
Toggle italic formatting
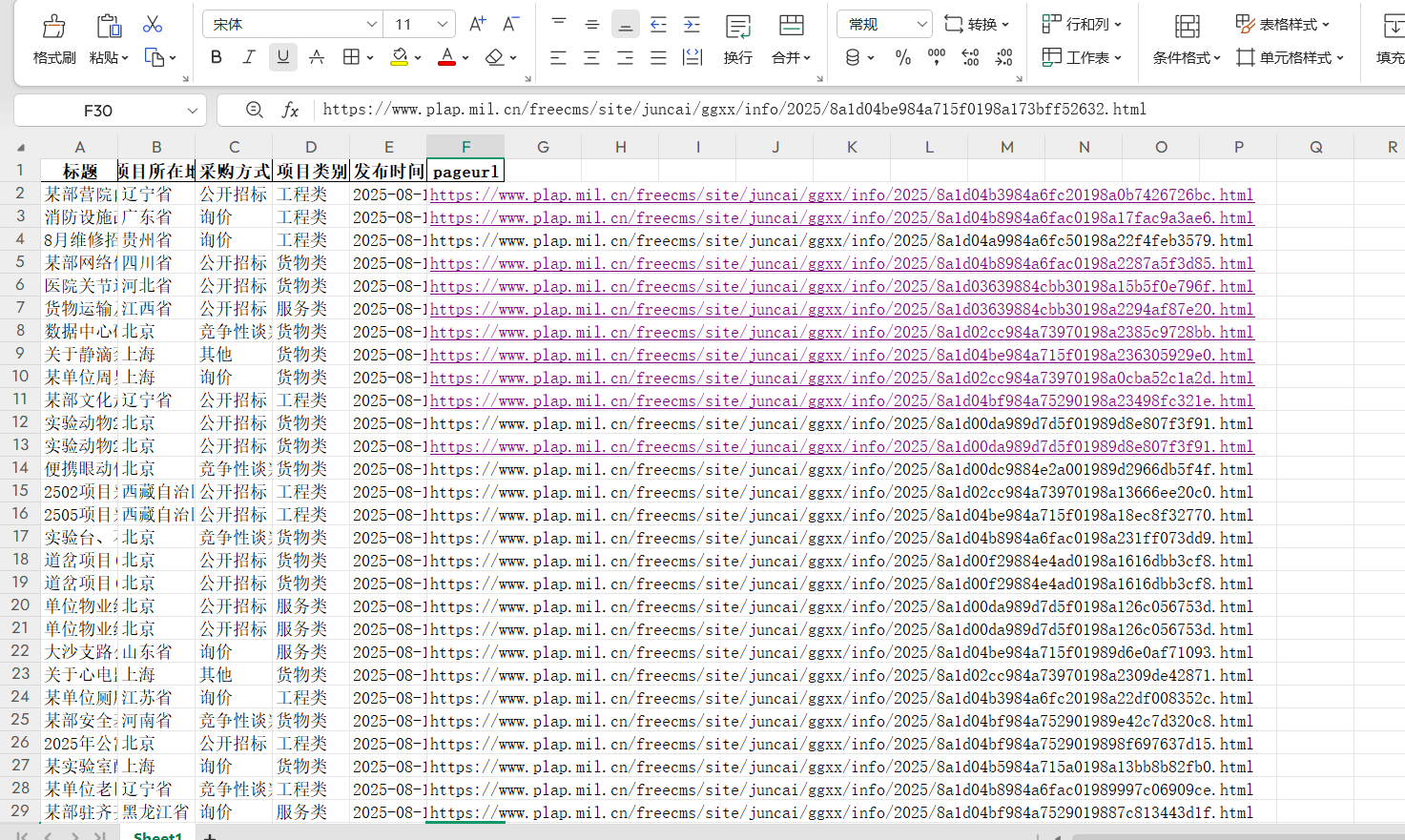click(249, 57)
